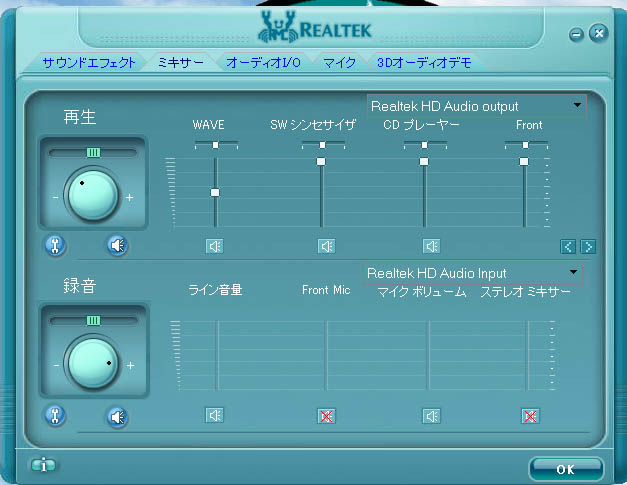Open the playback wrench settings icon
Viewport: 627px width, 485px height.
pyautogui.click(x=55, y=245)
